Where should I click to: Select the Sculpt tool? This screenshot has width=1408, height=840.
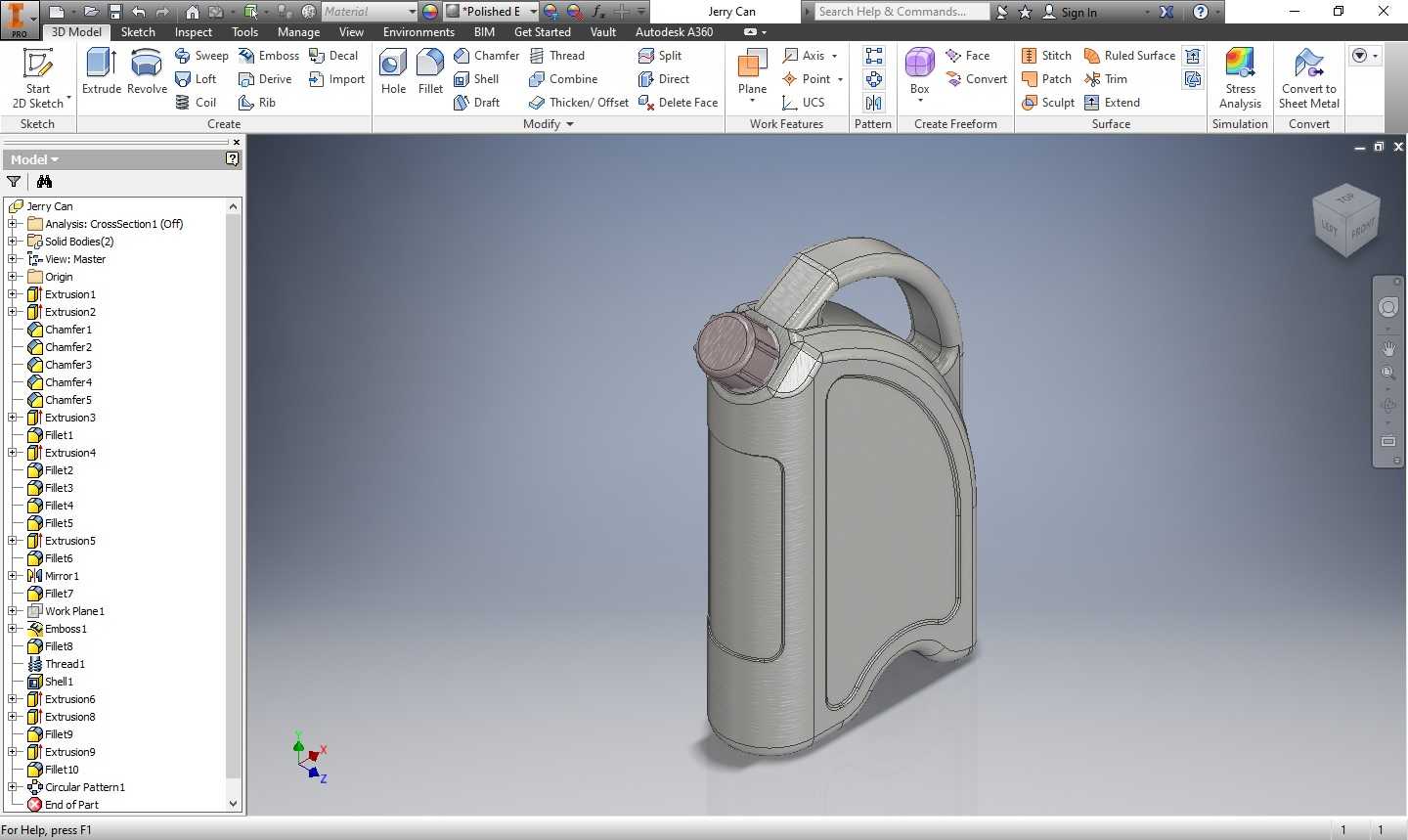[x=1047, y=103]
